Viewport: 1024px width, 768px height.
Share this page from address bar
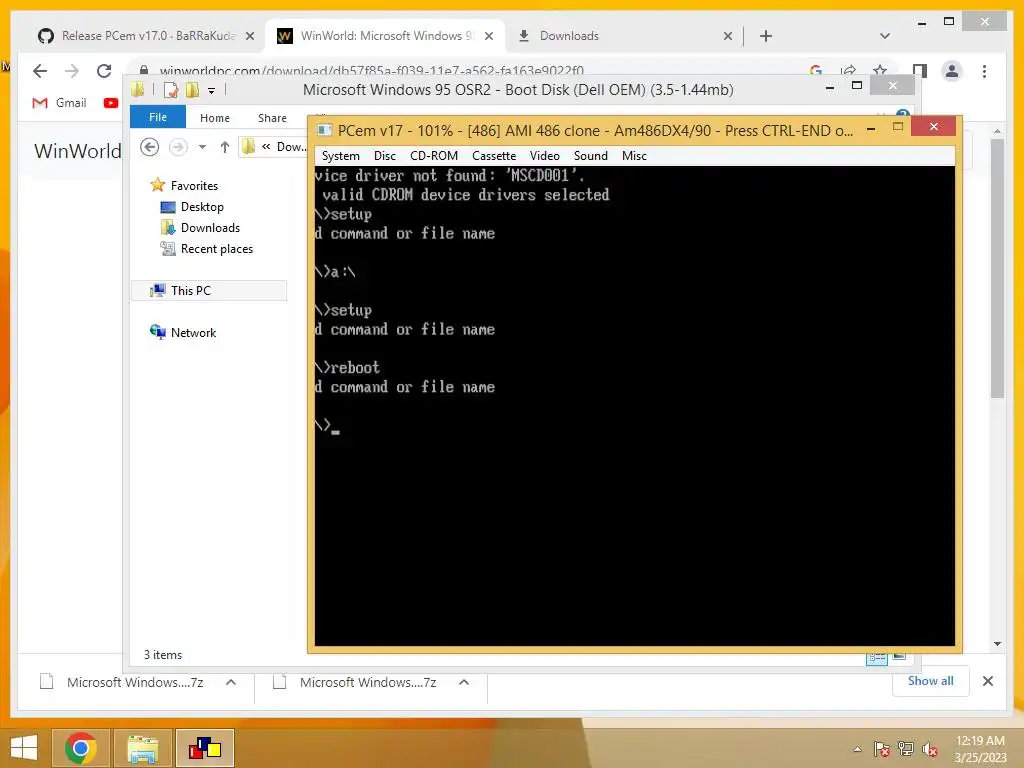coord(848,70)
